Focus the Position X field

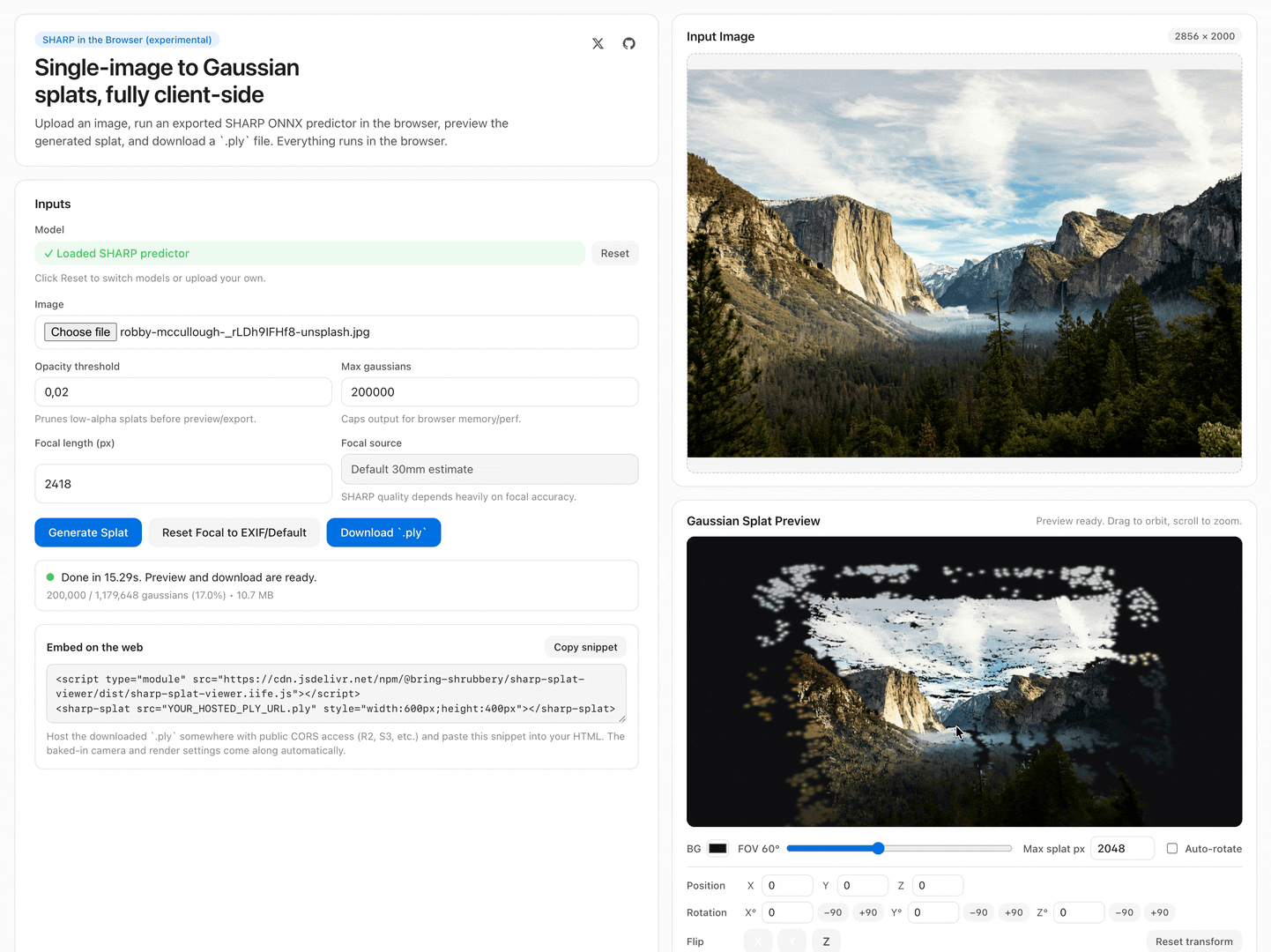tap(787, 885)
